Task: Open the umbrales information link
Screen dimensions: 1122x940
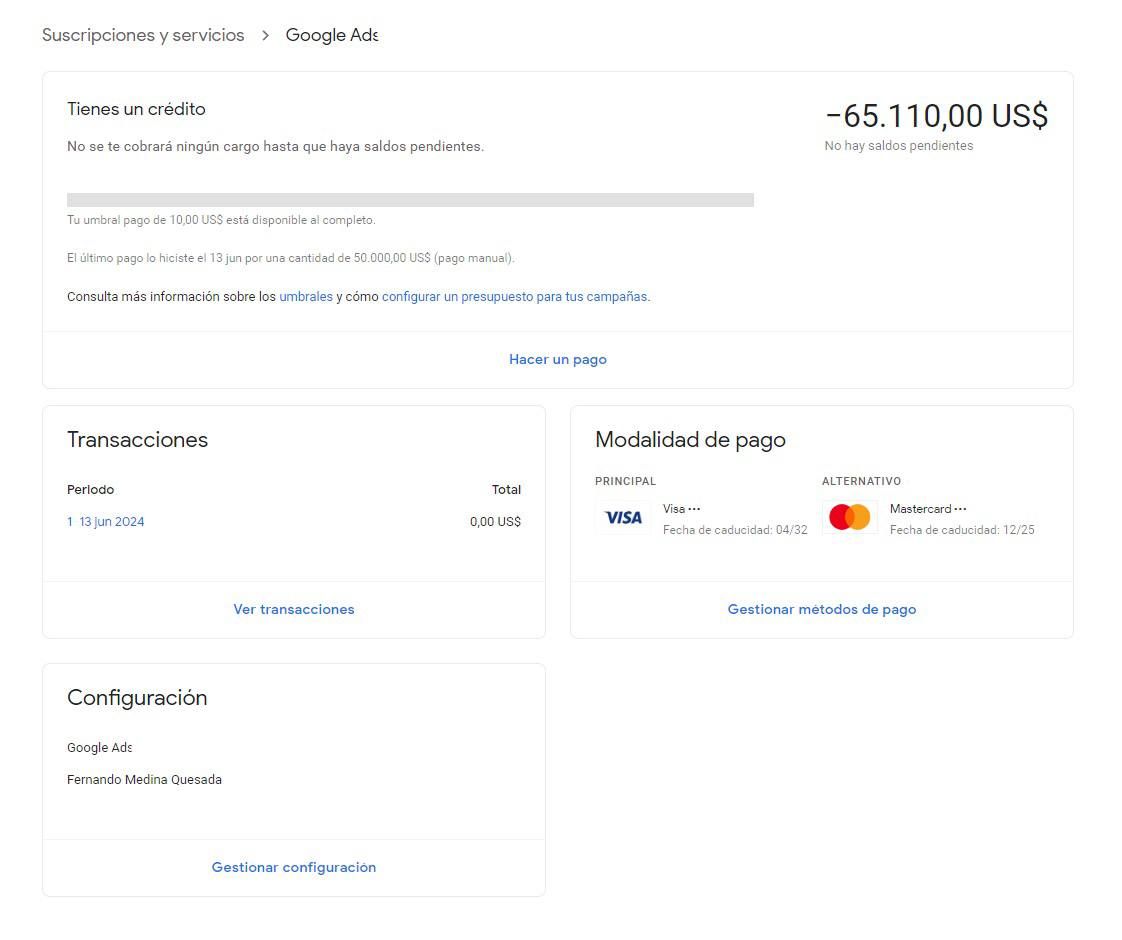Action: (306, 297)
